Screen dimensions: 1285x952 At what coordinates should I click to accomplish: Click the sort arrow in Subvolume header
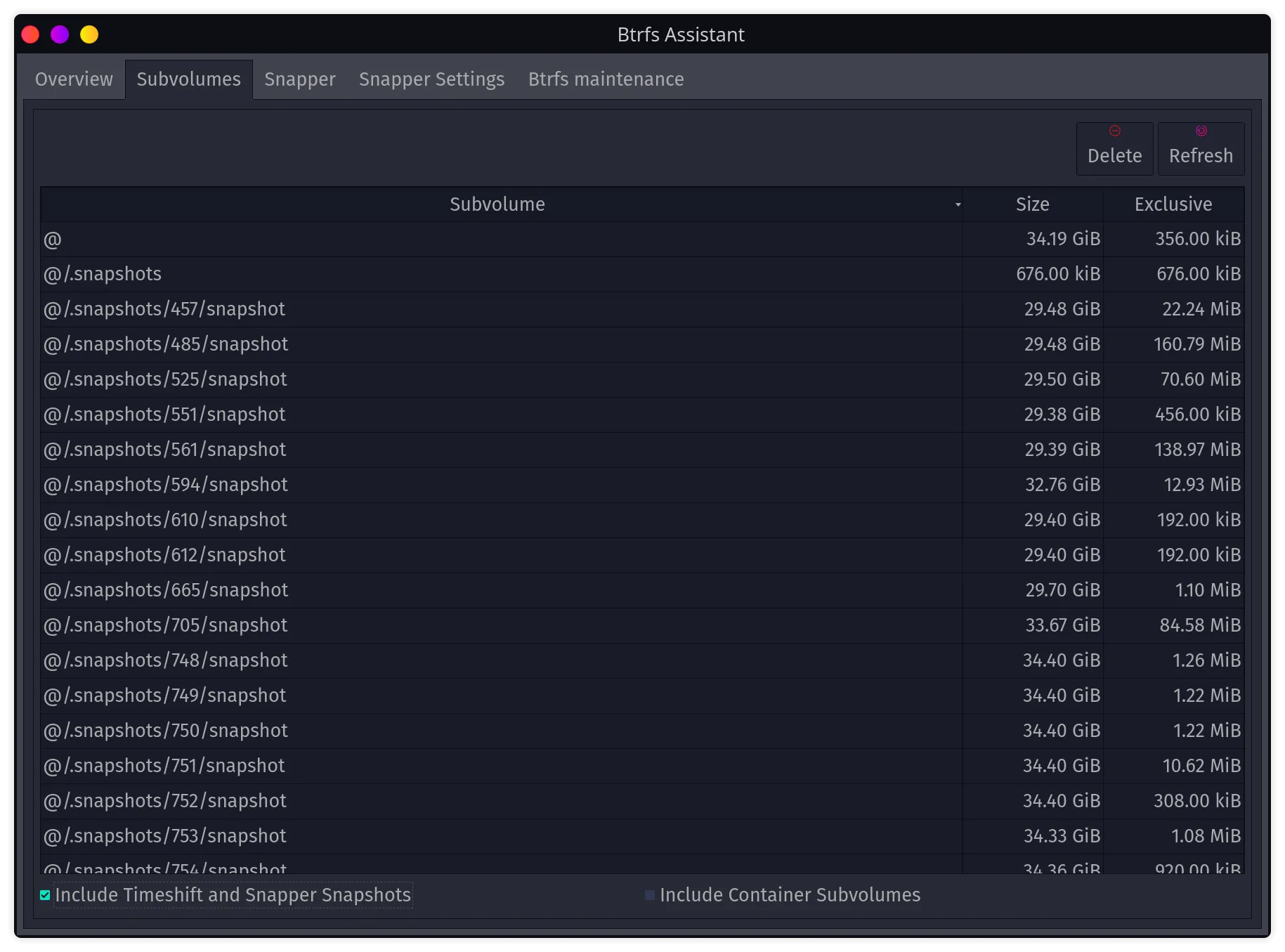tap(958, 204)
